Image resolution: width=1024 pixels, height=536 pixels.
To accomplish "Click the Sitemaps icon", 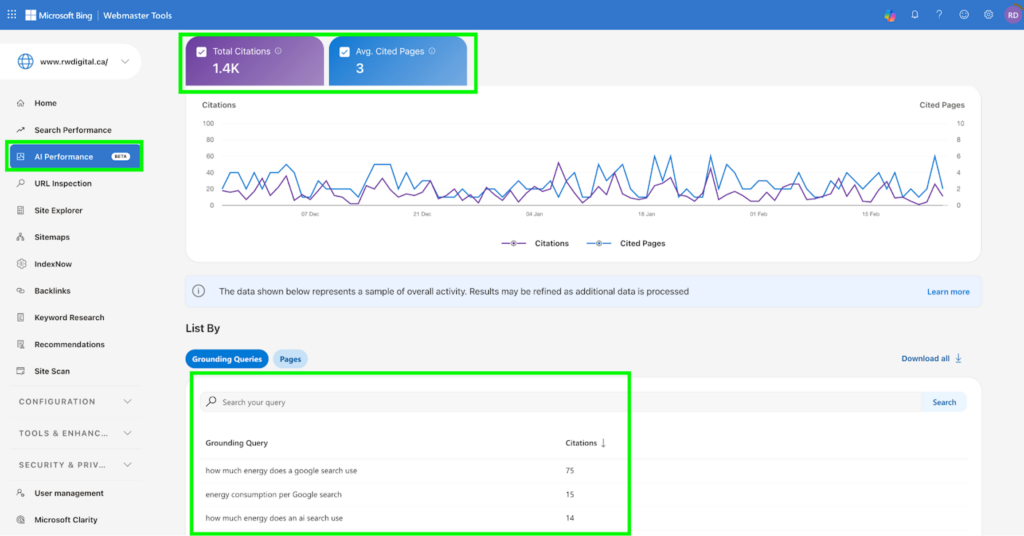I will [21, 237].
